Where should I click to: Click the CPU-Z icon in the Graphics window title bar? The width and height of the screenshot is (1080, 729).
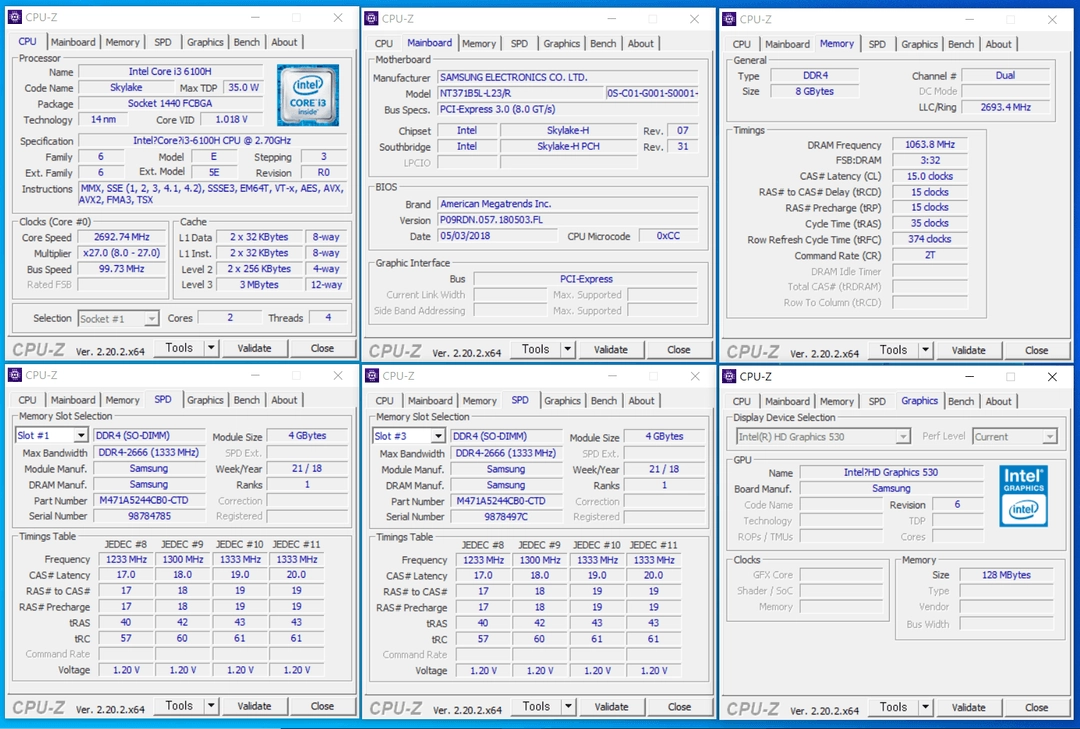(729, 376)
